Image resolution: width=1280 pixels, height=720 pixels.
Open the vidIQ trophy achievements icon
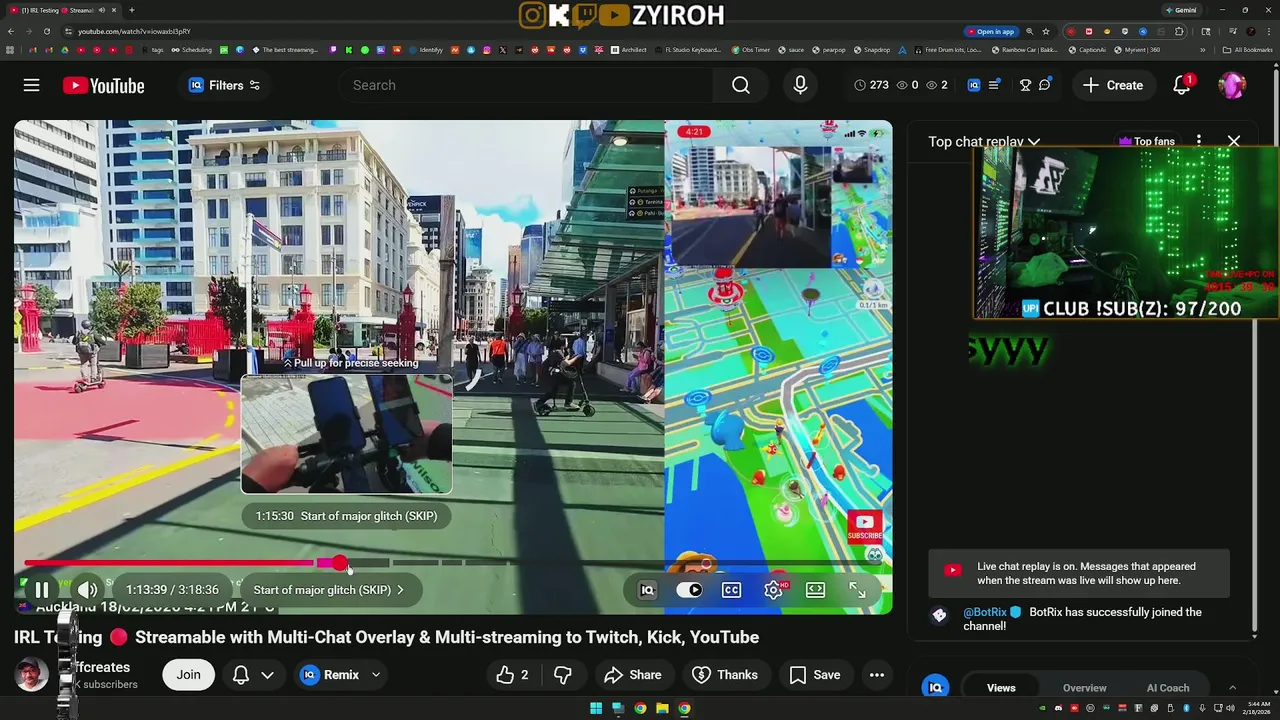(1025, 85)
